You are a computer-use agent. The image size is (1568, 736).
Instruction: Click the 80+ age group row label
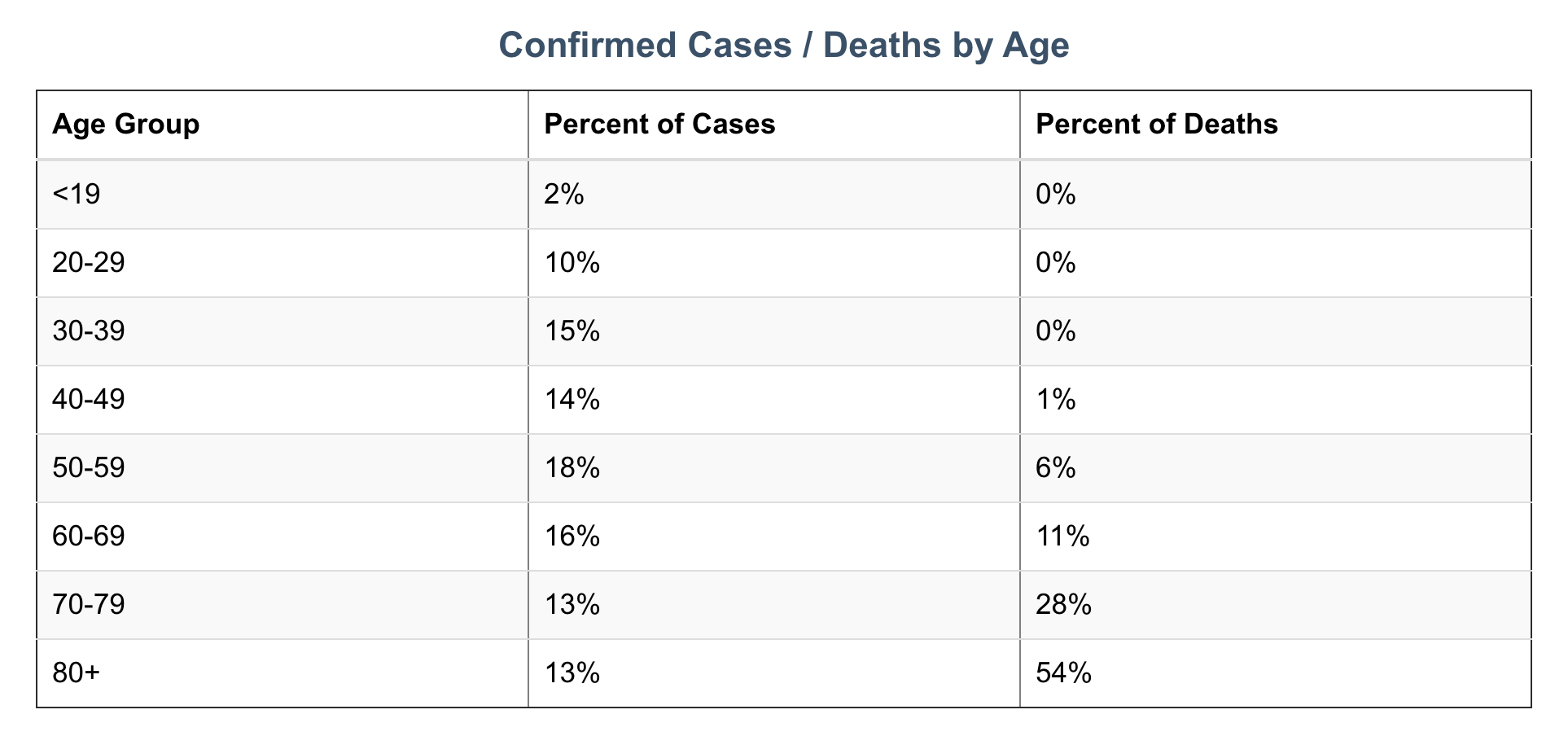point(77,672)
